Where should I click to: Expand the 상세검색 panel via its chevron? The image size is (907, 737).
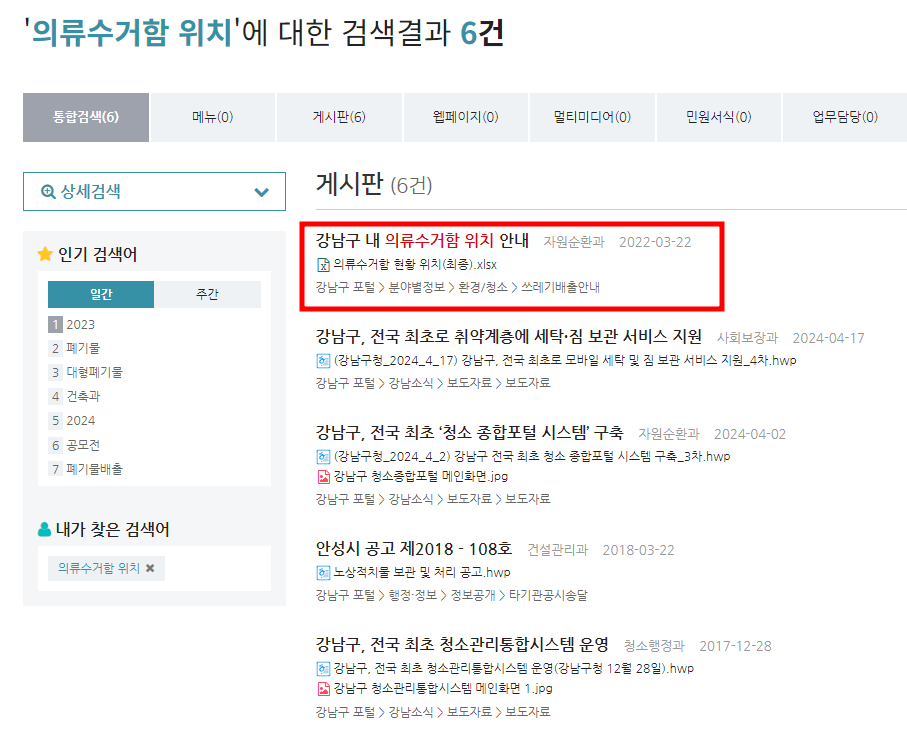pyautogui.click(x=262, y=191)
